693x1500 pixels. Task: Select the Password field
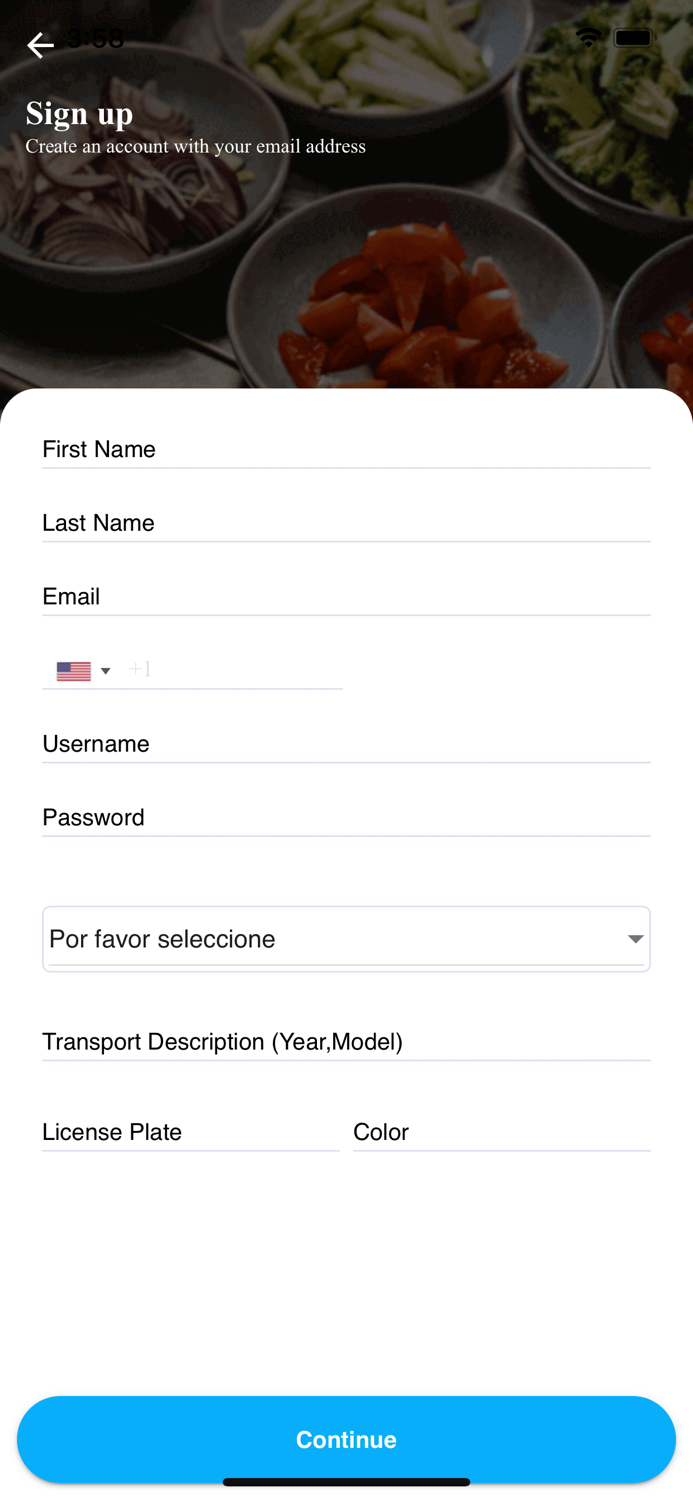coord(346,817)
